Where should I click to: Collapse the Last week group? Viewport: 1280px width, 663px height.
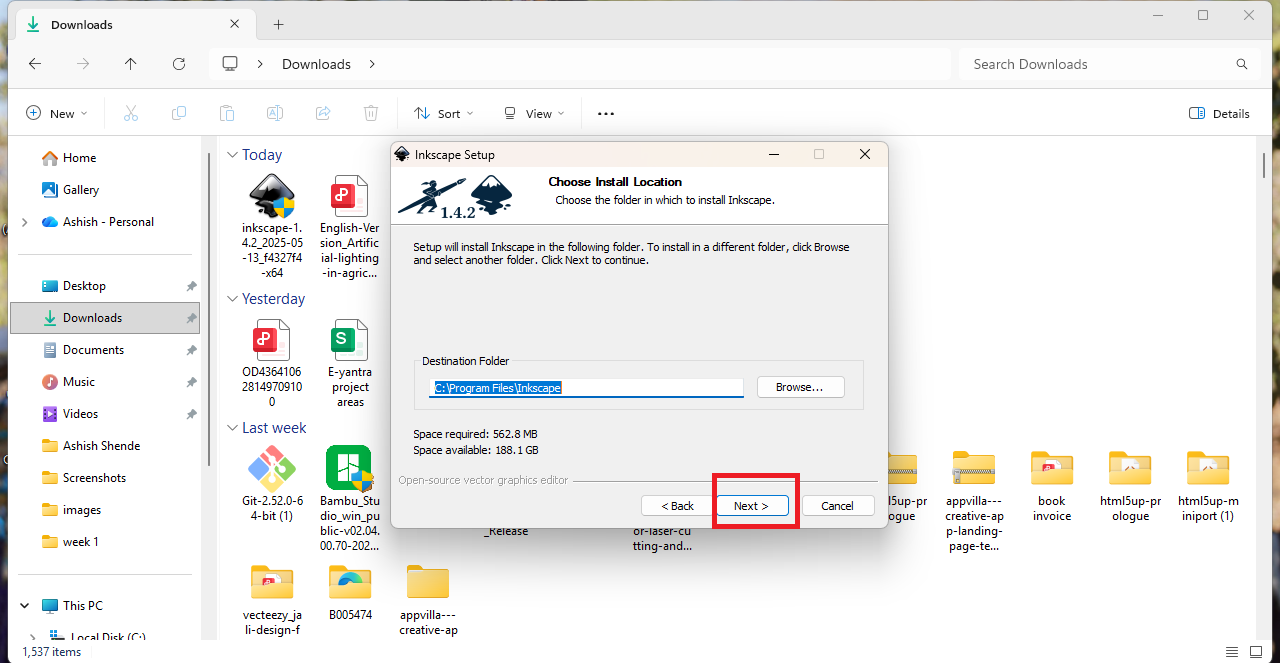(x=232, y=428)
